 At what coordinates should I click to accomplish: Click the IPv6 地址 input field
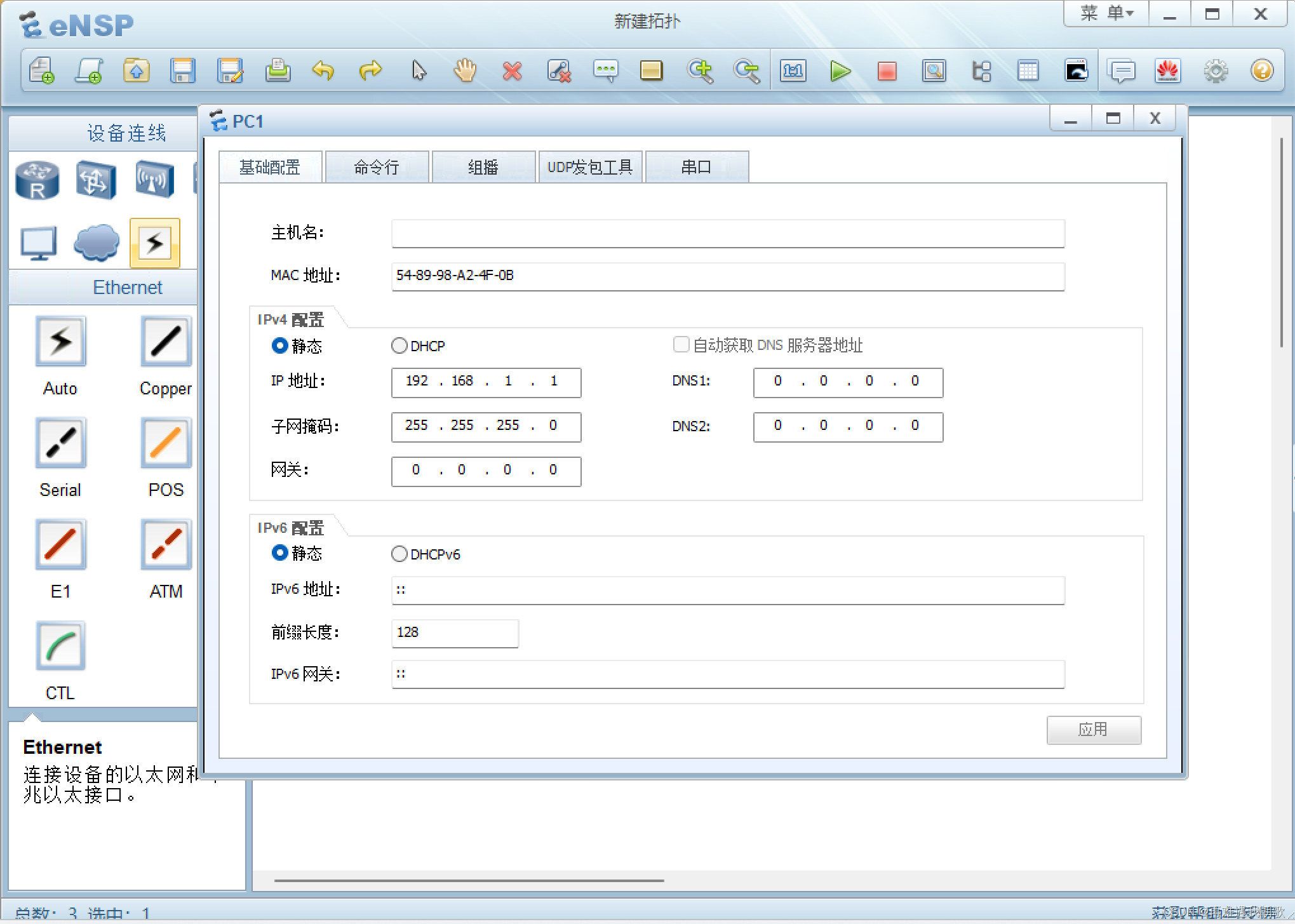[727, 590]
